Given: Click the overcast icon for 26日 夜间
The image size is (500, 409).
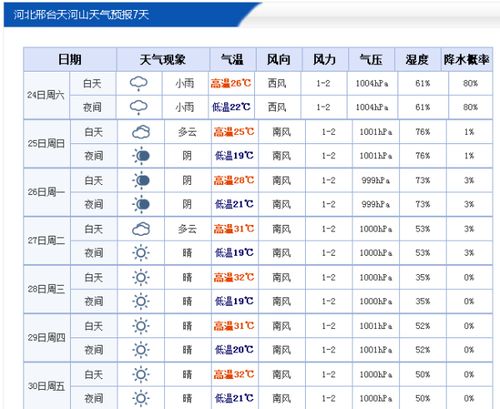Looking at the screenshot, I should pyautogui.click(x=141, y=204).
